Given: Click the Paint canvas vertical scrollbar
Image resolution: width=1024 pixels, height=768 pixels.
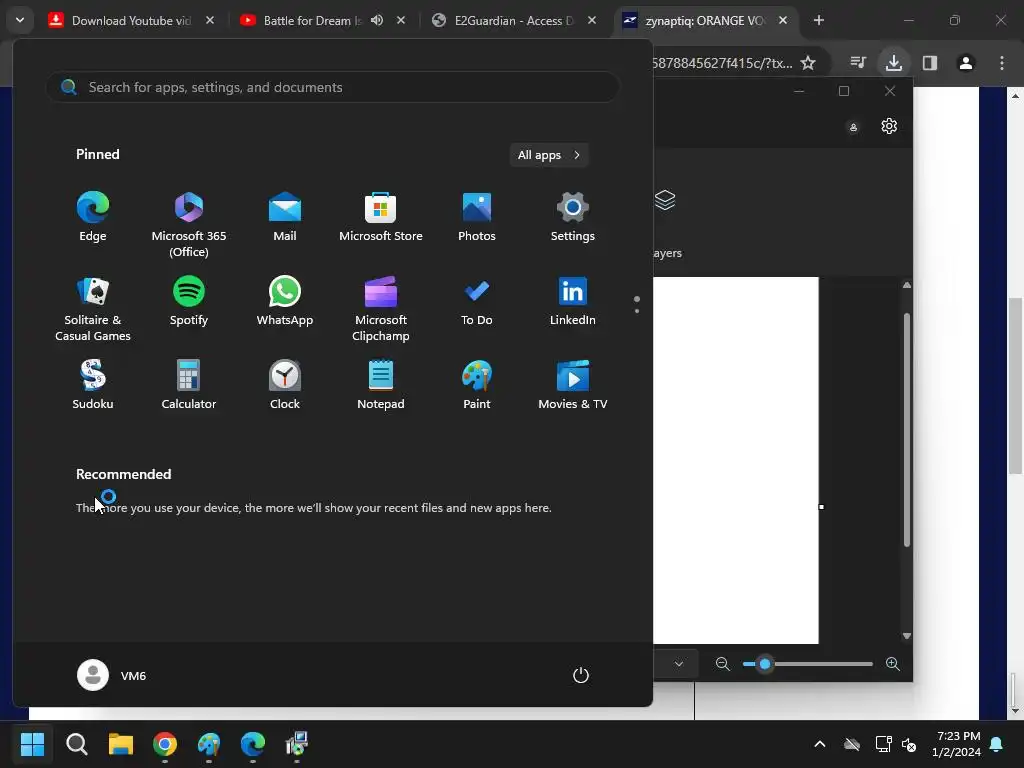Looking at the screenshot, I should tap(906, 431).
